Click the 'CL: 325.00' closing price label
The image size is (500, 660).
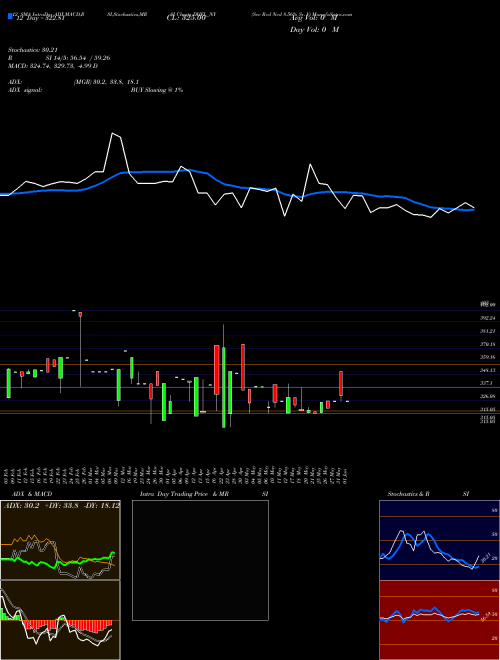click(x=188, y=18)
